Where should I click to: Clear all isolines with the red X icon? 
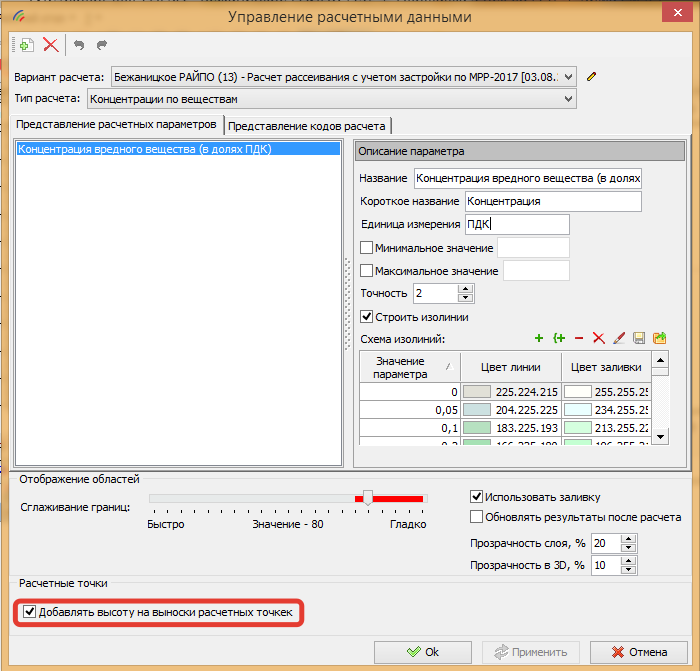click(599, 339)
